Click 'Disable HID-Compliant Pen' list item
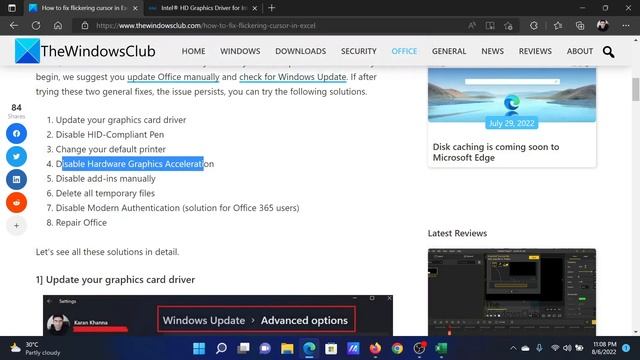 [x=110, y=134]
